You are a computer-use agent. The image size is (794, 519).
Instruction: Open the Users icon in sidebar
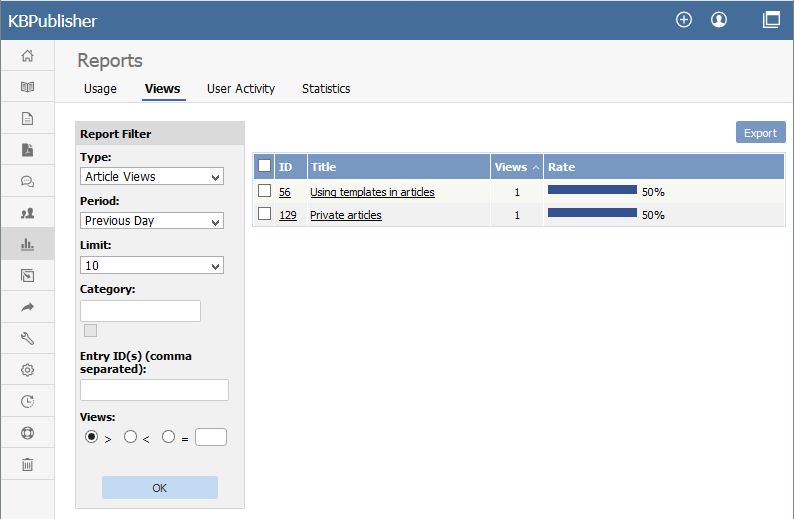point(27,213)
